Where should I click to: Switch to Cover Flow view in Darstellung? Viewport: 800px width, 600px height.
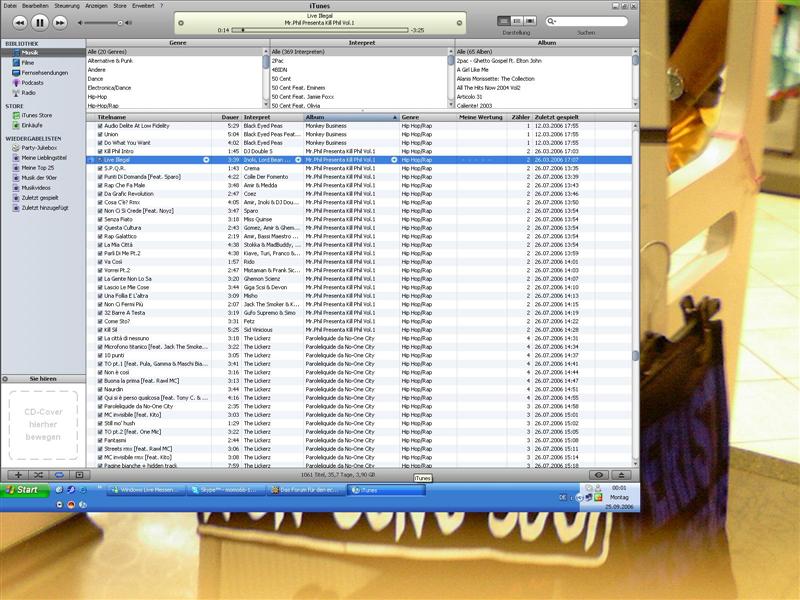[x=530, y=20]
